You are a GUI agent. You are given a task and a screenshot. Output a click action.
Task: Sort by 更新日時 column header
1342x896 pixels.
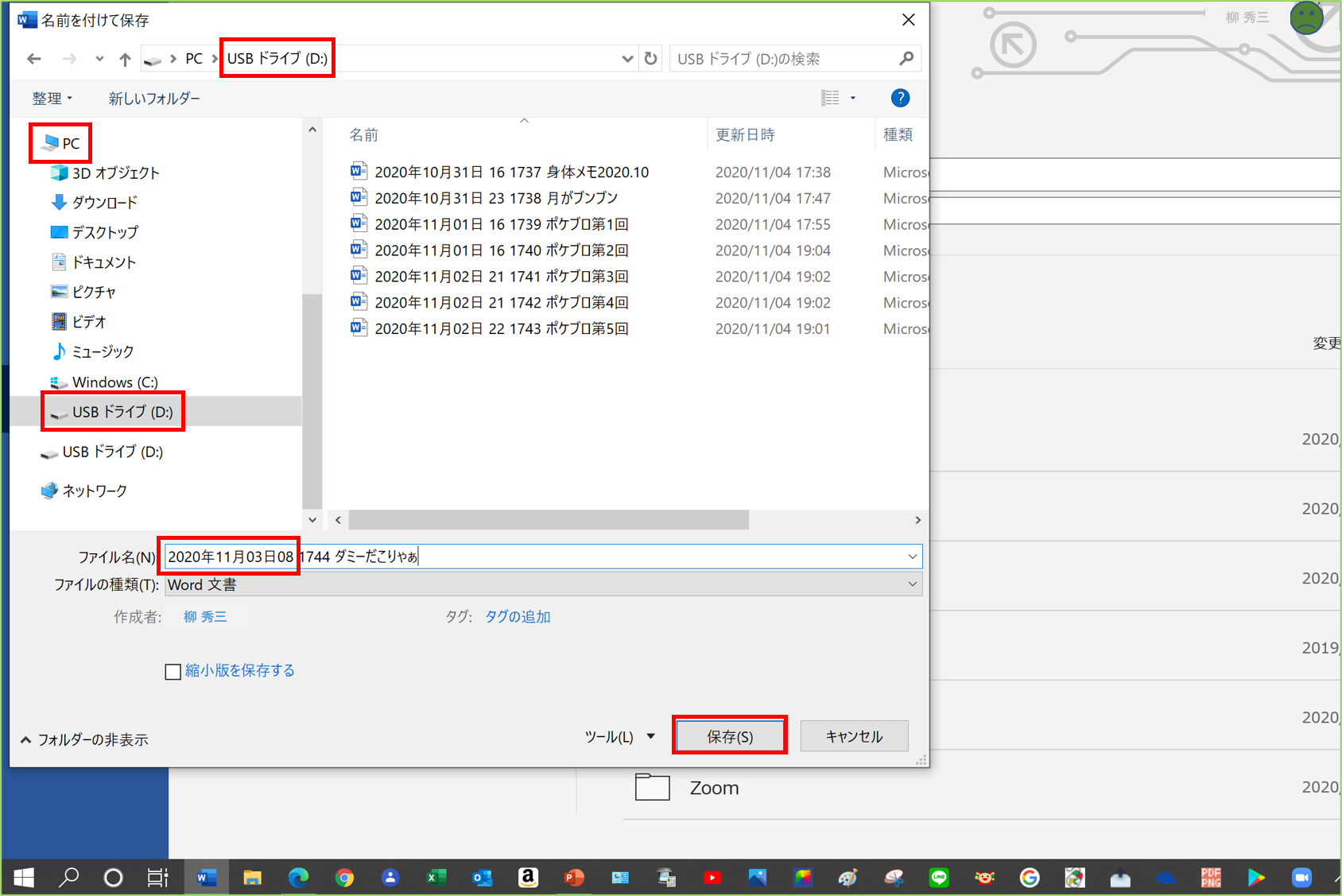point(745,135)
